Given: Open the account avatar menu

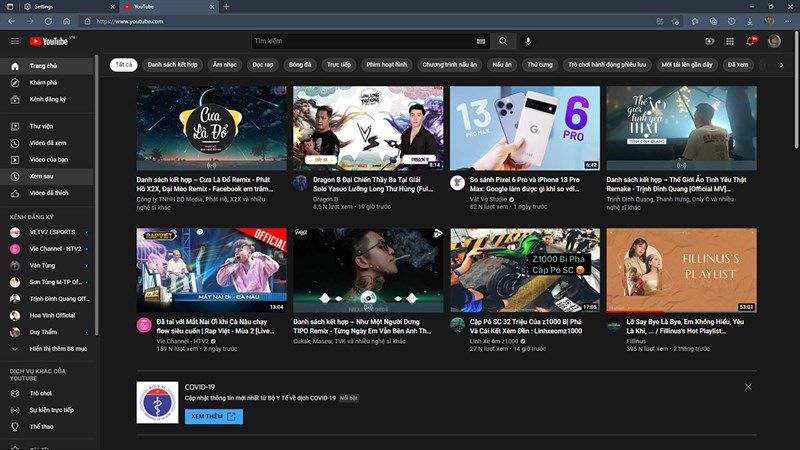Looking at the screenshot, I should (774, 41).
